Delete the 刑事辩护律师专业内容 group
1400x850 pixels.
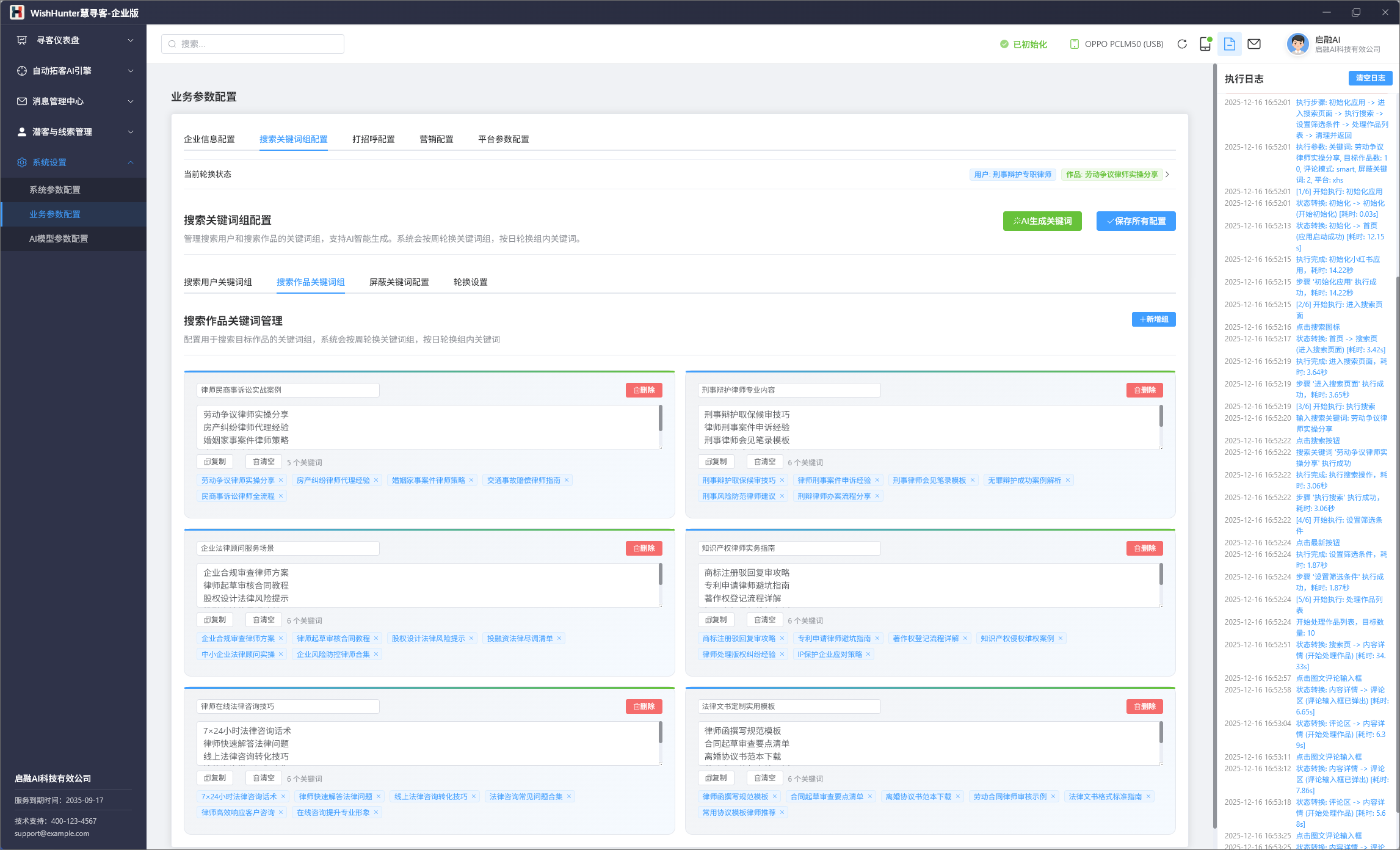(1144, 390)
